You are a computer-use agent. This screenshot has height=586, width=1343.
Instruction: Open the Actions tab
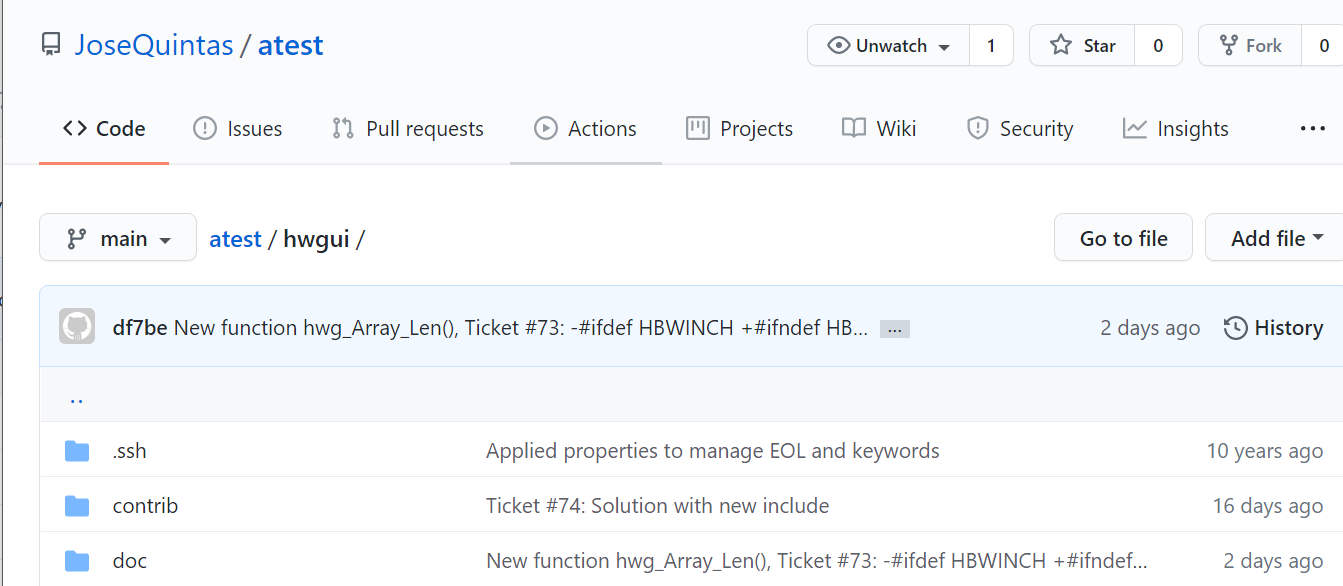click(585, 128)
